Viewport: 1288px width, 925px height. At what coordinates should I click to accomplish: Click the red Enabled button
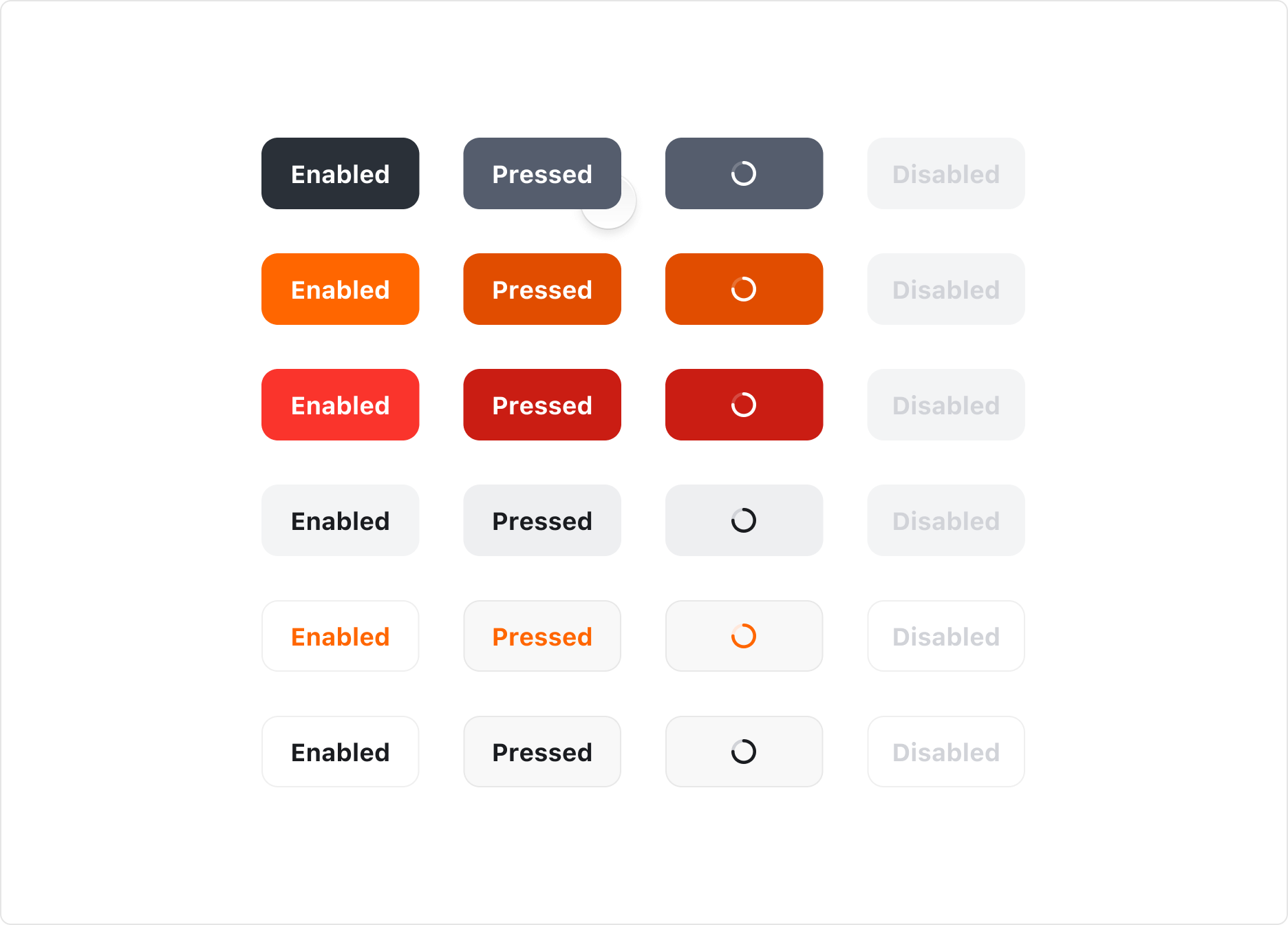point(340,405)
